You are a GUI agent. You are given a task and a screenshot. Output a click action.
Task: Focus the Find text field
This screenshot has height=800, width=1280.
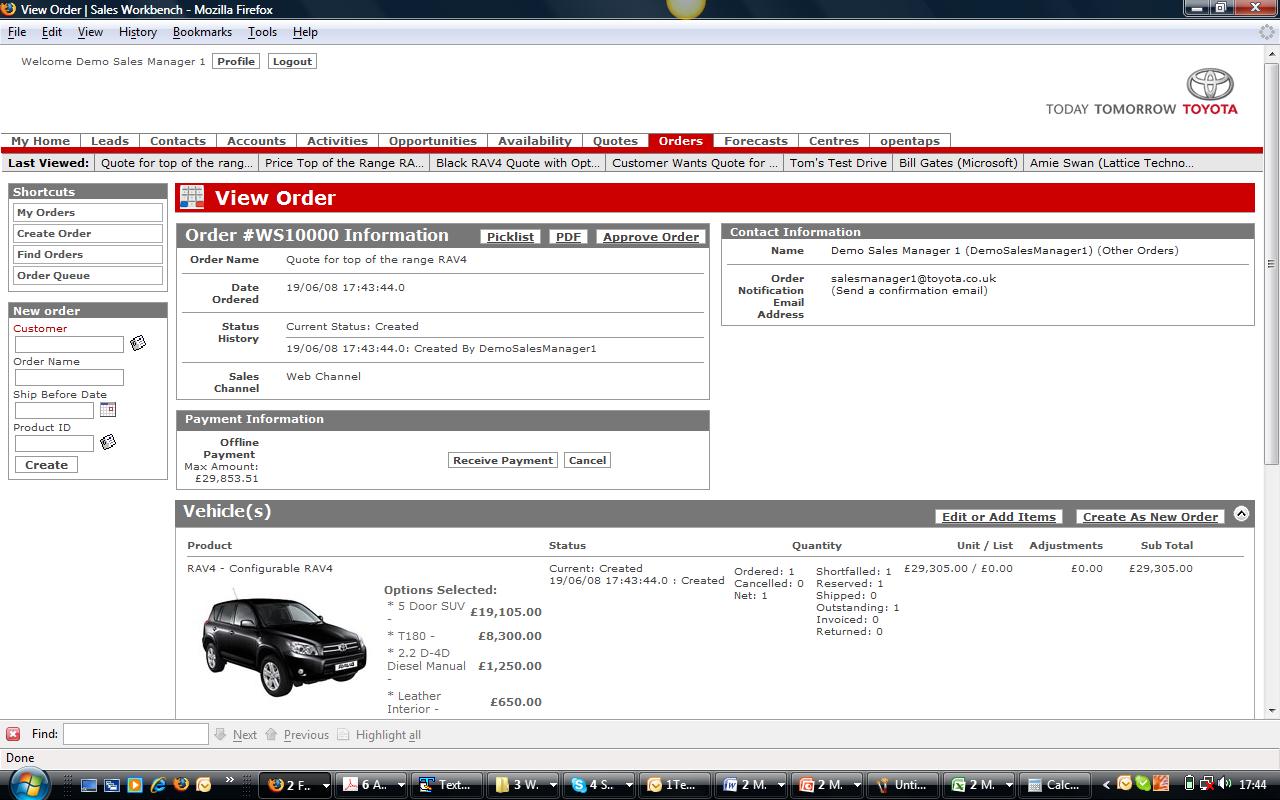pyautogui.click(x=136, y=734)
